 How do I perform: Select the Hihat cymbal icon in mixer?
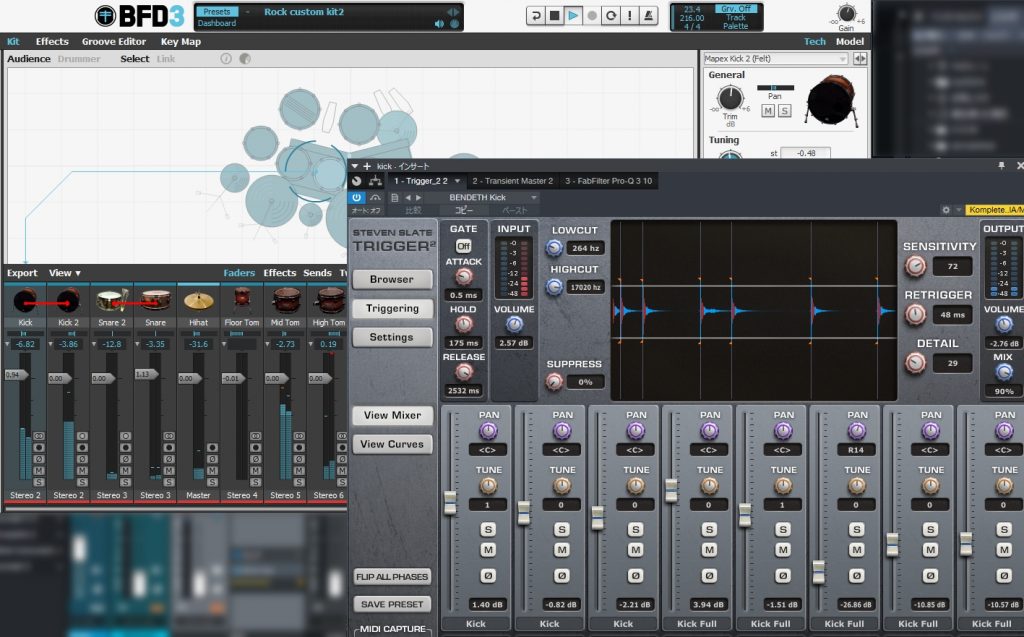pyautogui.click(x=198, y=299)
